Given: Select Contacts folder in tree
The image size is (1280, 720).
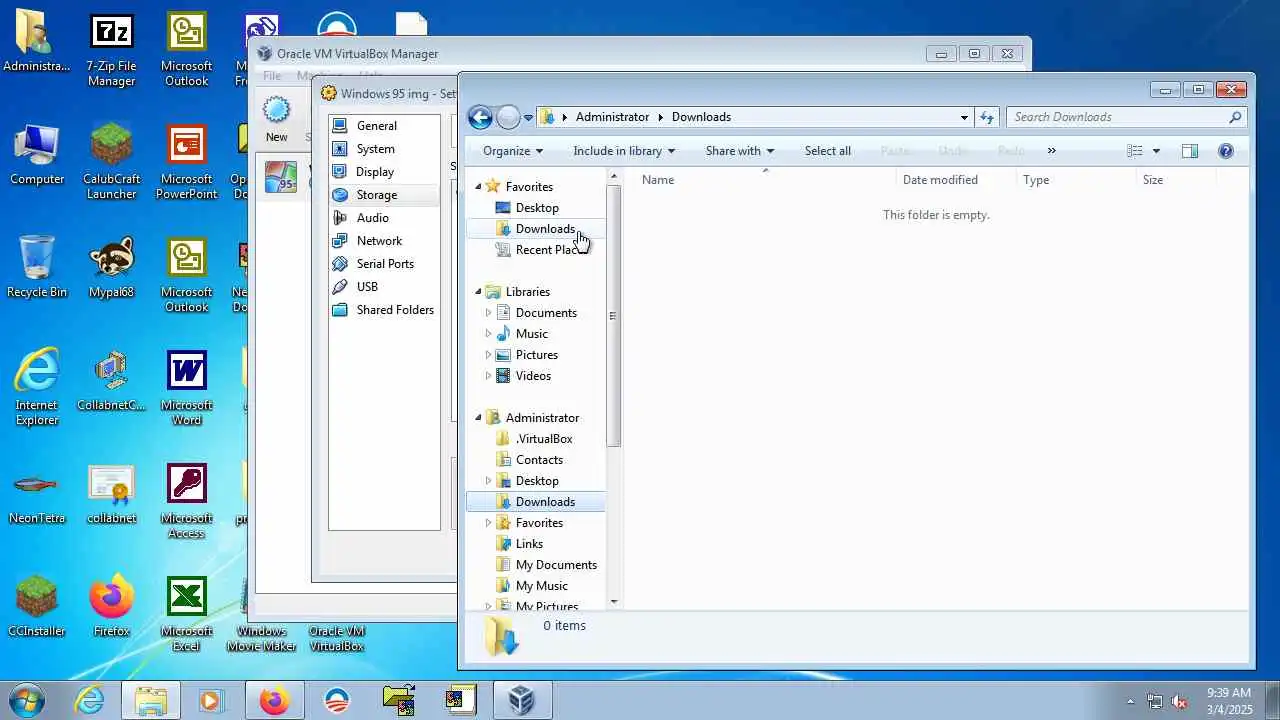Looking at the screenshot, I should click(x=538, y=460).
